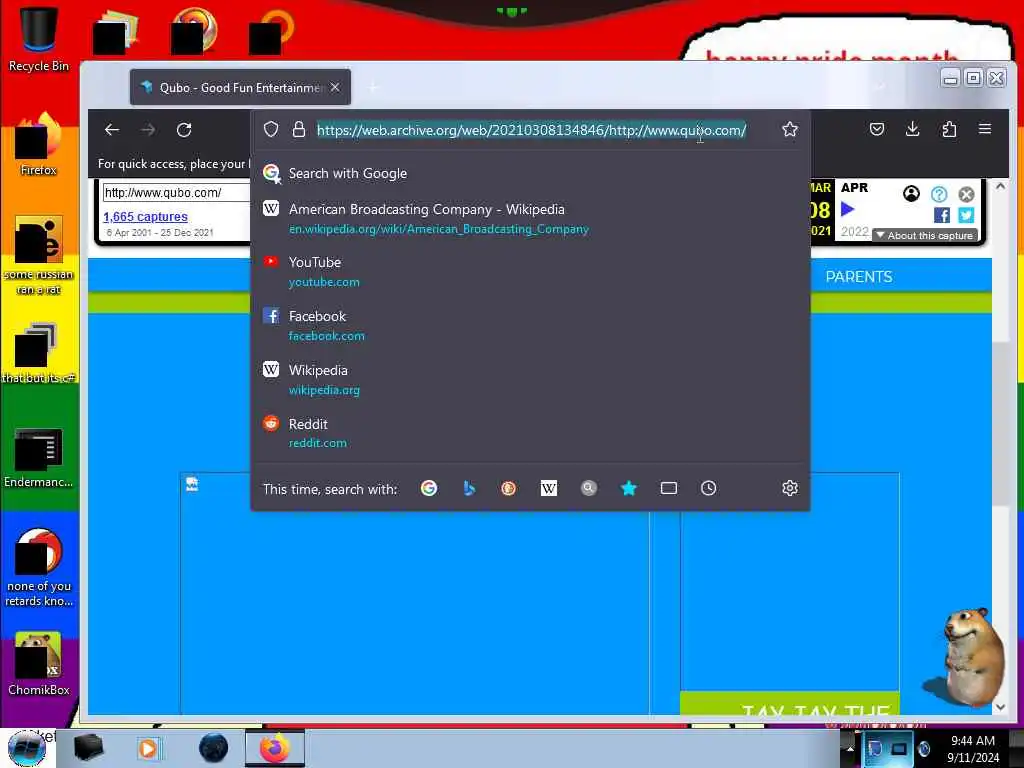The height and width of the screenshot is (768, 1024).
Task: Click the address bar URL field
Action: (531, 130)
